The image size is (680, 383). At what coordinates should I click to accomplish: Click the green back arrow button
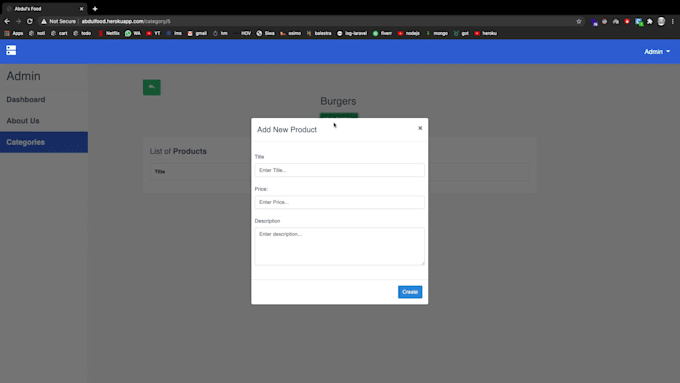click(x=152, y=87)
